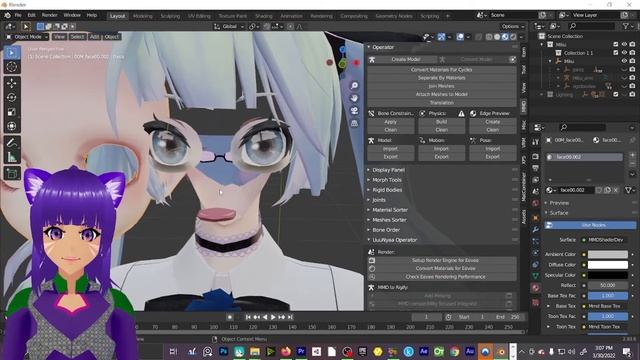The width and height of the screenshot is (640, 360).
Task: Select the Move tool
Action: pyautogui.click(x=12, y=83)
